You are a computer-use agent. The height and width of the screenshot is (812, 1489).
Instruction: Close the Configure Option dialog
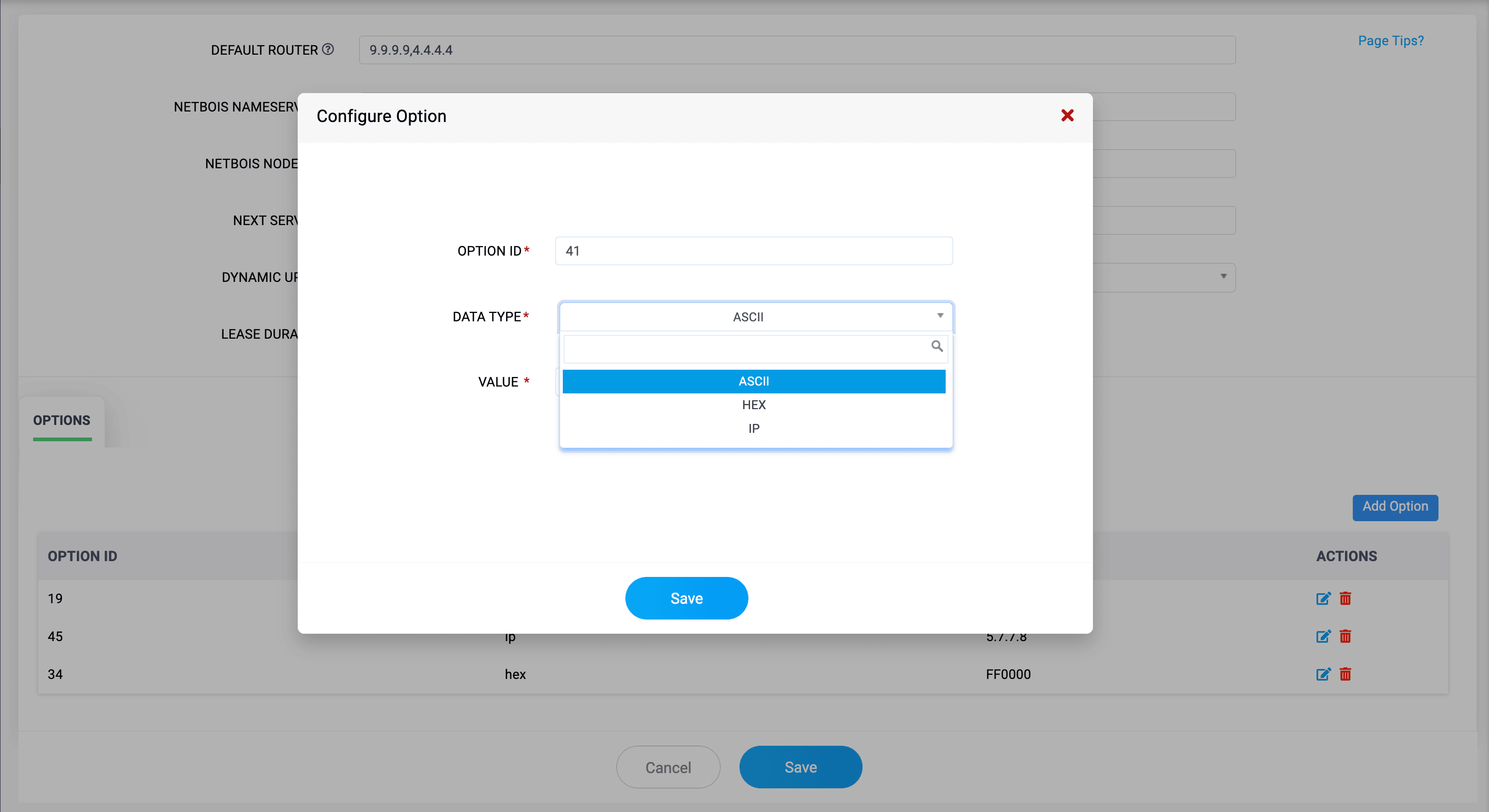(x=1067, y=116)
